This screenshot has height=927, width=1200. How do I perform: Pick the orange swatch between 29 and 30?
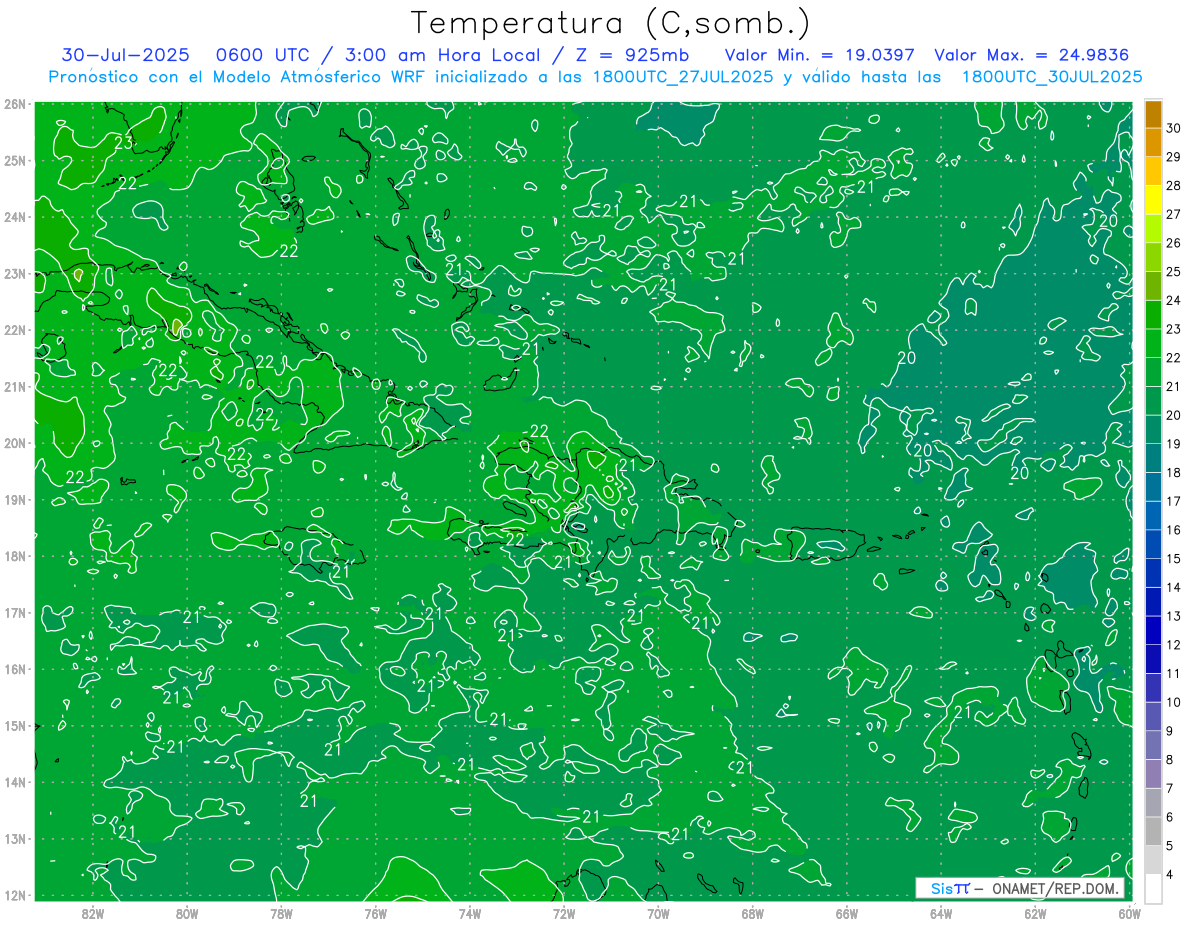[1153, 142]
